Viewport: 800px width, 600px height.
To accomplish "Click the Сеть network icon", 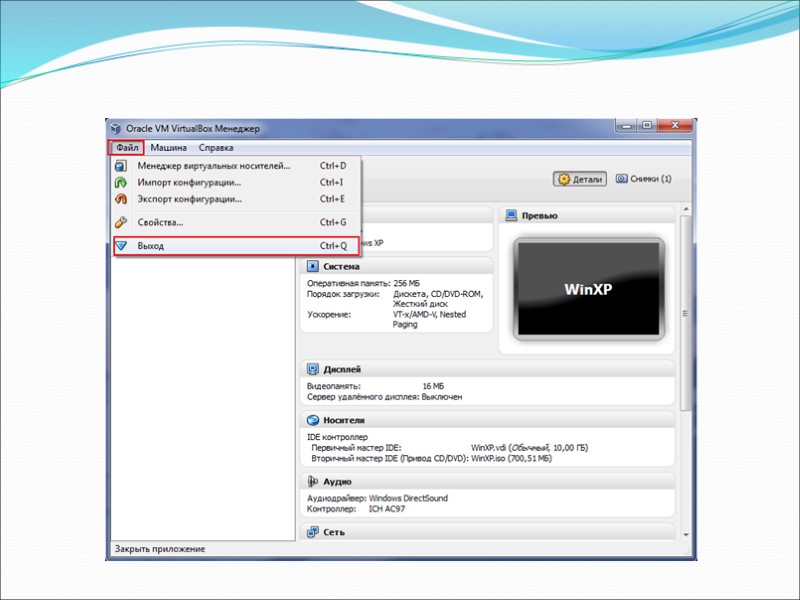I will (313, 532).
